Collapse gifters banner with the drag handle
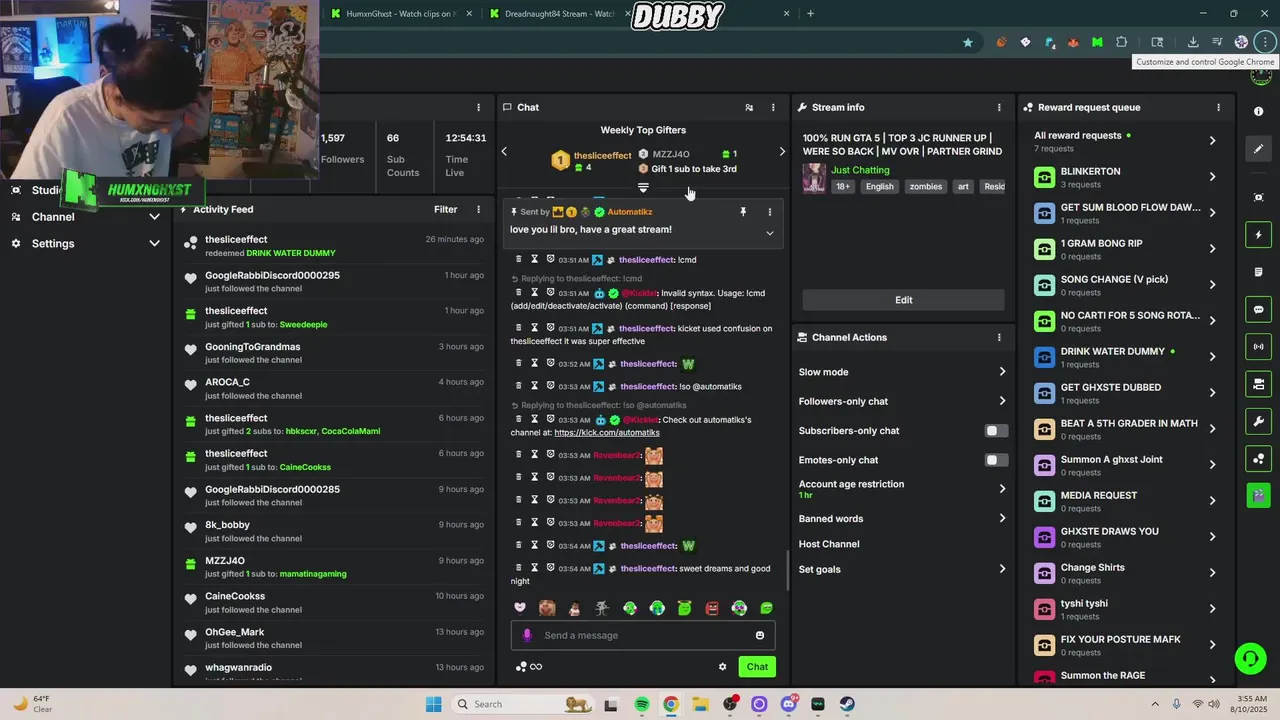1280x720 pixels. [643, 188]
